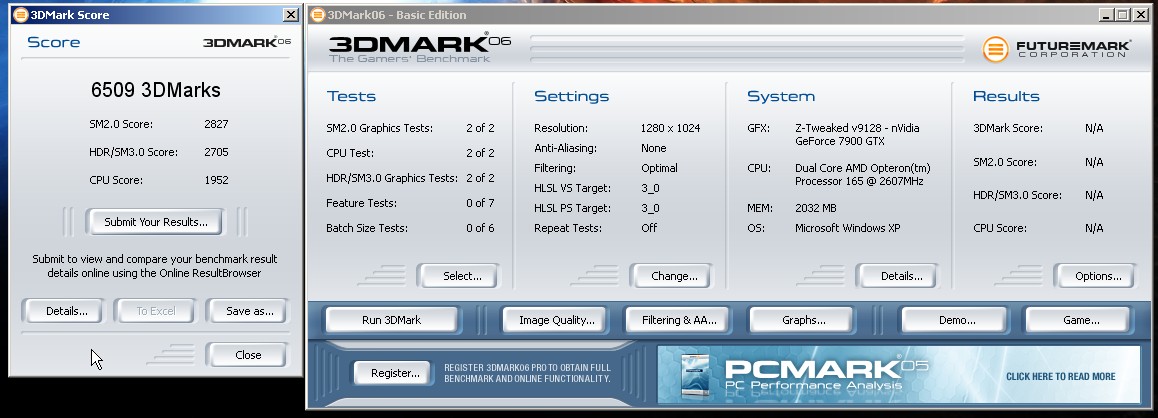Launch the Demo button
1158x418 pixels.
click(956, 320)
